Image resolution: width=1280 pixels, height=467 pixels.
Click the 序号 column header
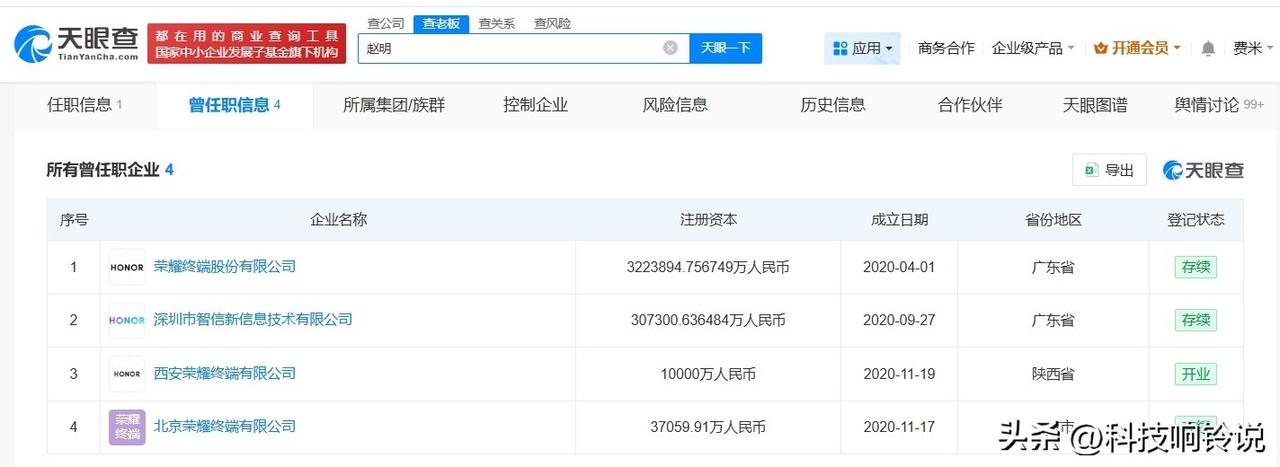coord(74,220)
